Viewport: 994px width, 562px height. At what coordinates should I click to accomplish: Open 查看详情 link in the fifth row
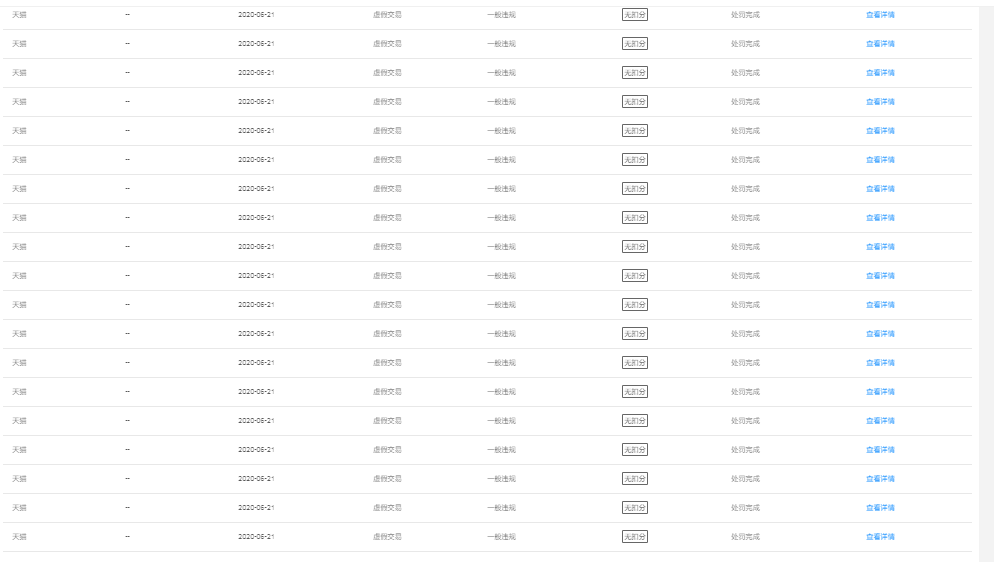tap(880, 131)
